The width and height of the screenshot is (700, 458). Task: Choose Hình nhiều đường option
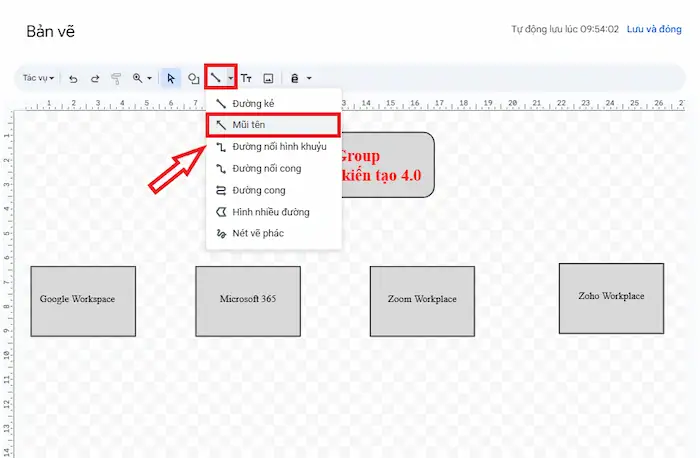274,212
